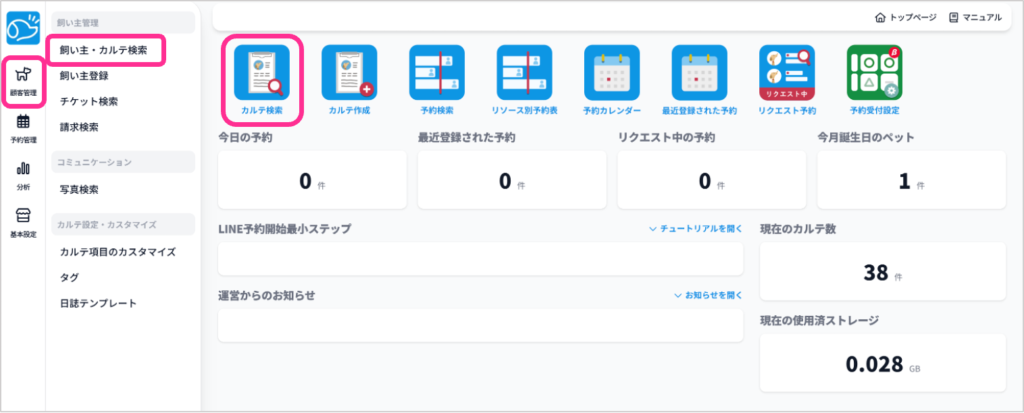The image size is (1024, 413).
Task: Switch to 予約管理 in the sidebar
Action: (23, 128)
